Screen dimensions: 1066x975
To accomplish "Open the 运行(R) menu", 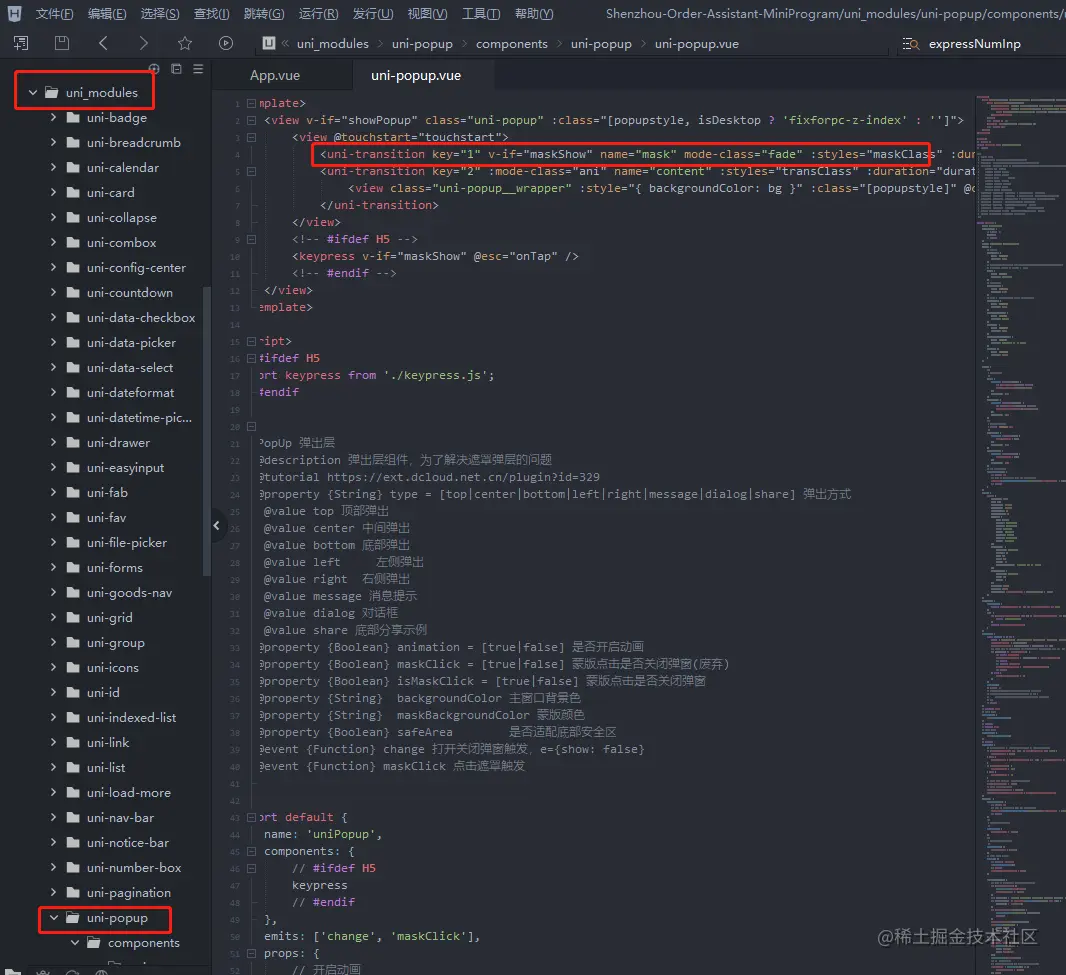I will click(318, 14).
